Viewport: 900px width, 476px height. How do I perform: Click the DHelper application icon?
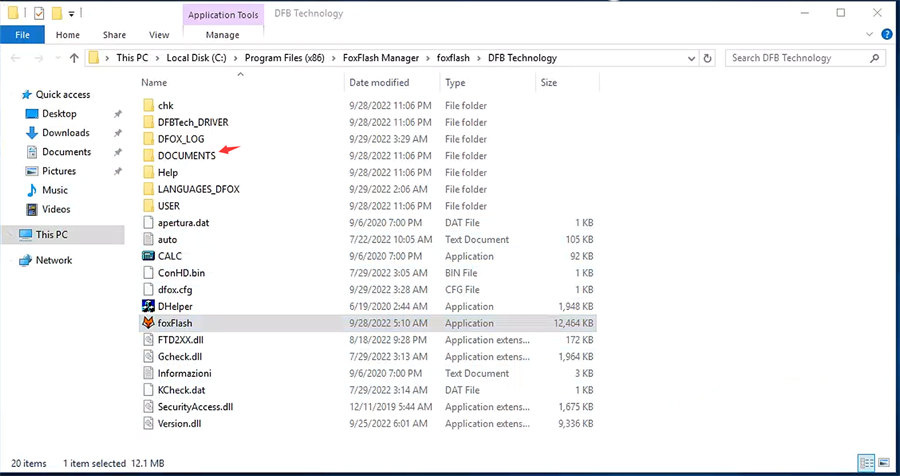pos(148,306)
